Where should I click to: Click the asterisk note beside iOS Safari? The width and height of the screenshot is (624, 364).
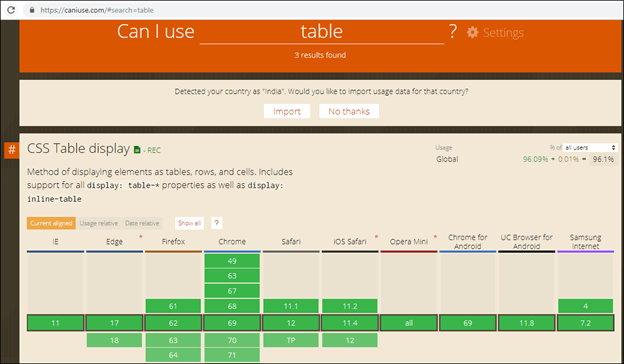click(x=376, y=237)
